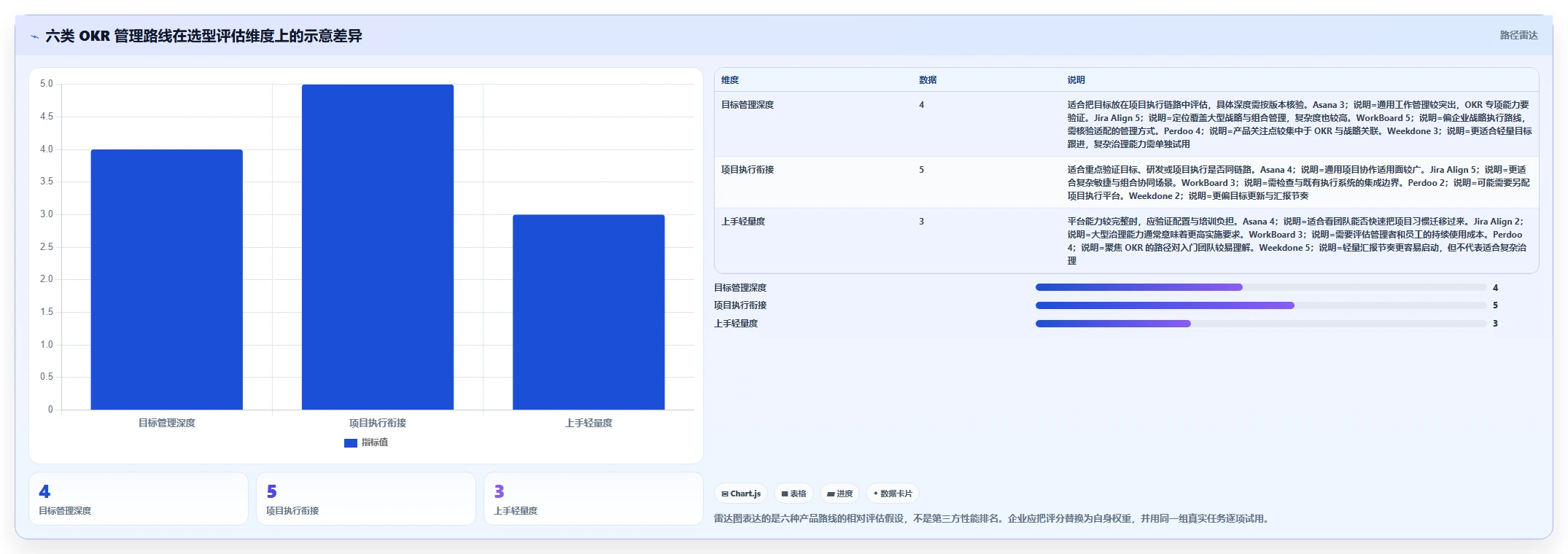The width and height of the screenshot is (1568, 554).
Task: Open the stat card showing 4 目标管理深度
Action: [139, 499]
